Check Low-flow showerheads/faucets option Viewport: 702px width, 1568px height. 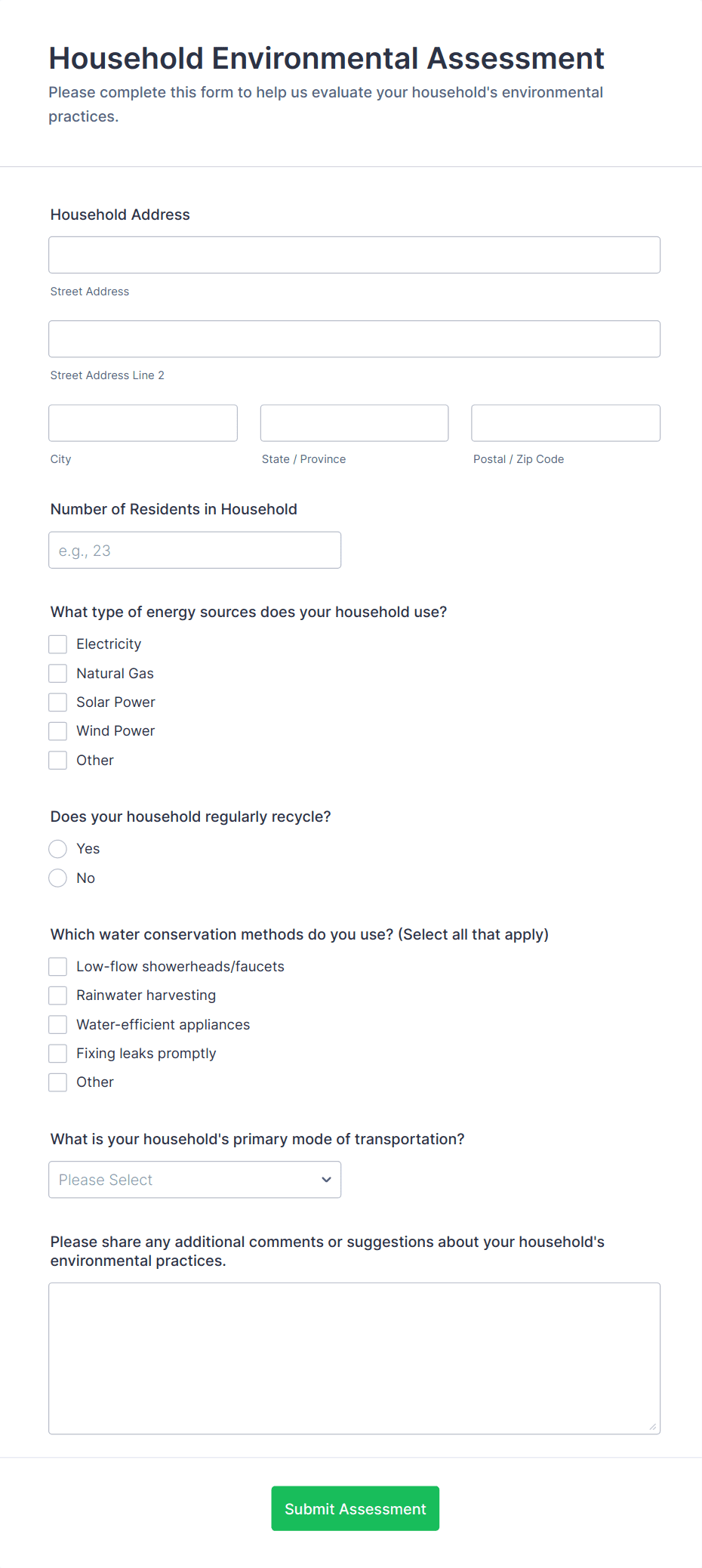[57, 966]
